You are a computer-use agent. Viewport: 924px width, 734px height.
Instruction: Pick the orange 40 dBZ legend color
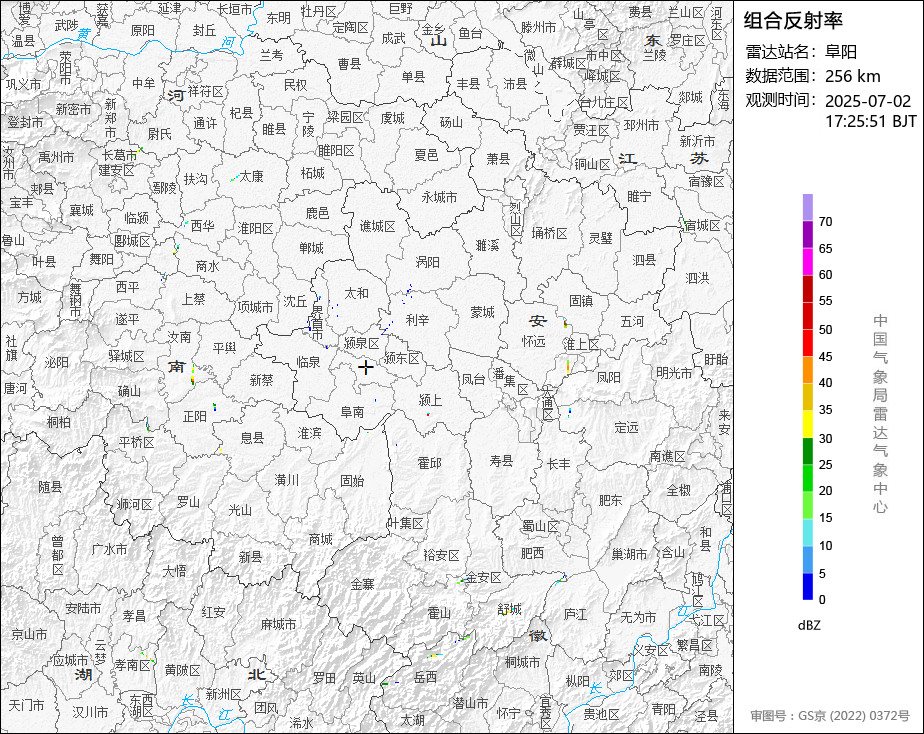click(x=808, y=370)
